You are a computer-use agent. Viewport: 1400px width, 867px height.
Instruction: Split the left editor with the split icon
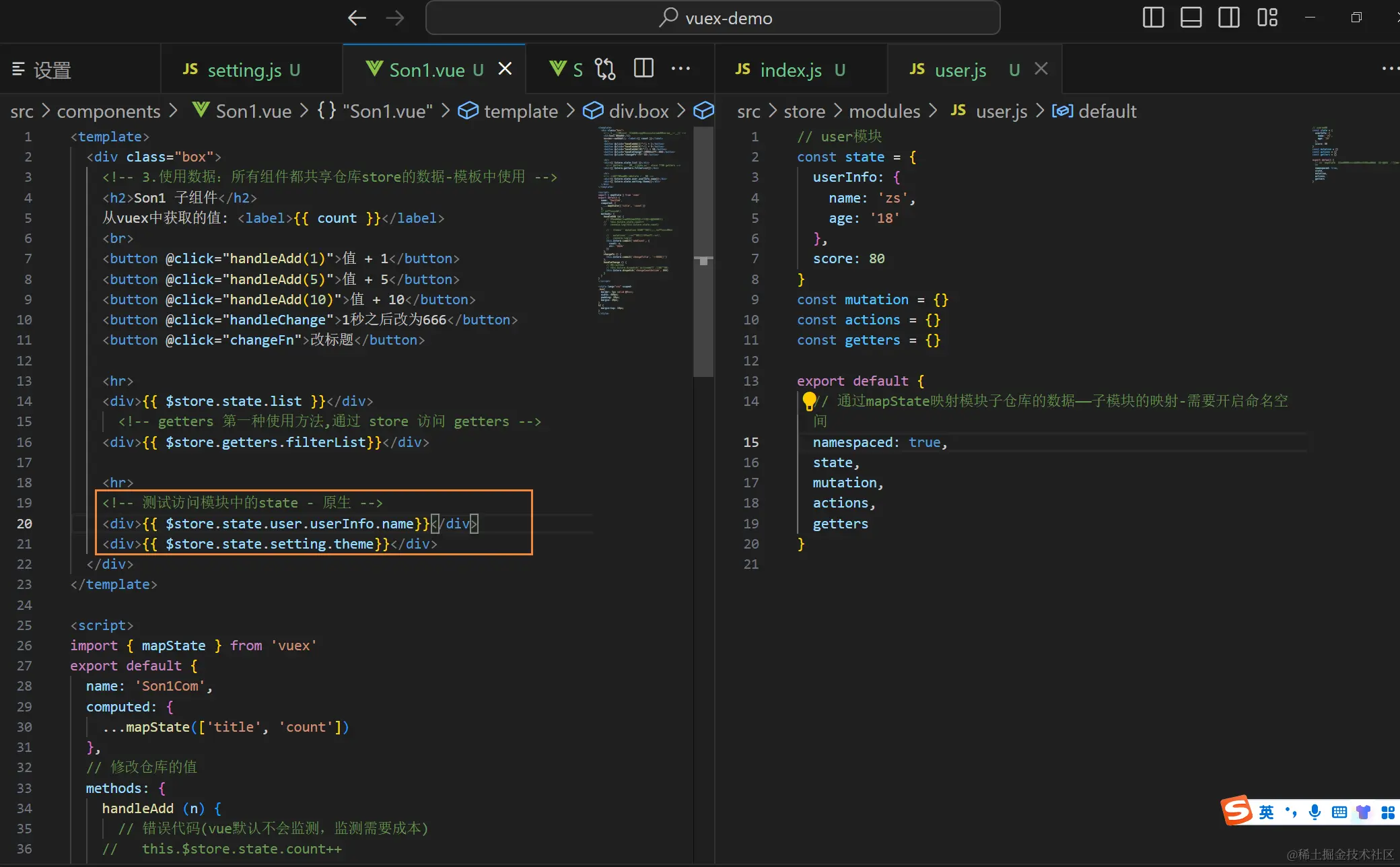pyautogui.click(x=643, y=69)
